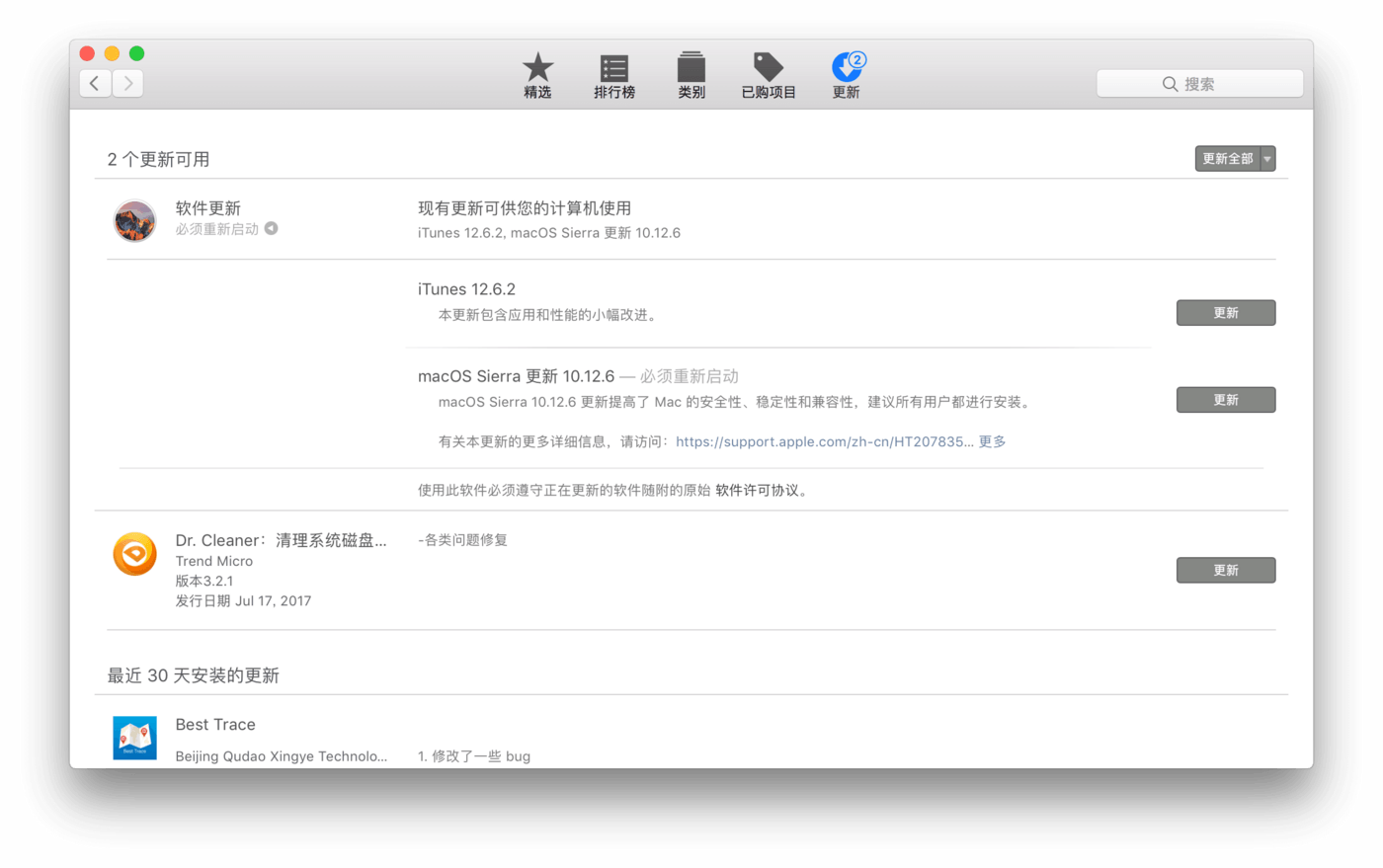
Task: Update iTunes 12.6.2
Action: [1226, 313]
